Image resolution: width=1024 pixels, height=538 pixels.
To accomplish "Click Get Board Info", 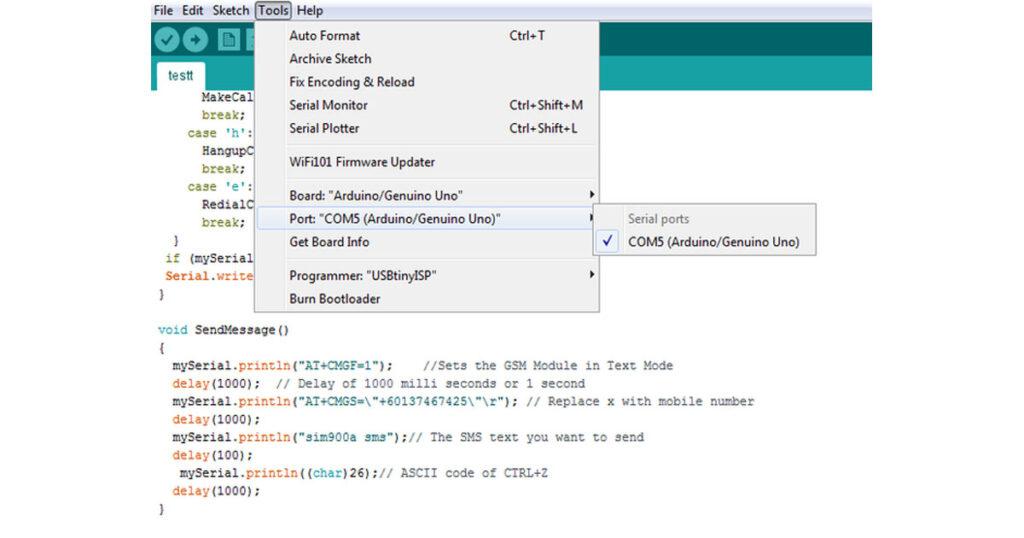I will tap(329, 242).
